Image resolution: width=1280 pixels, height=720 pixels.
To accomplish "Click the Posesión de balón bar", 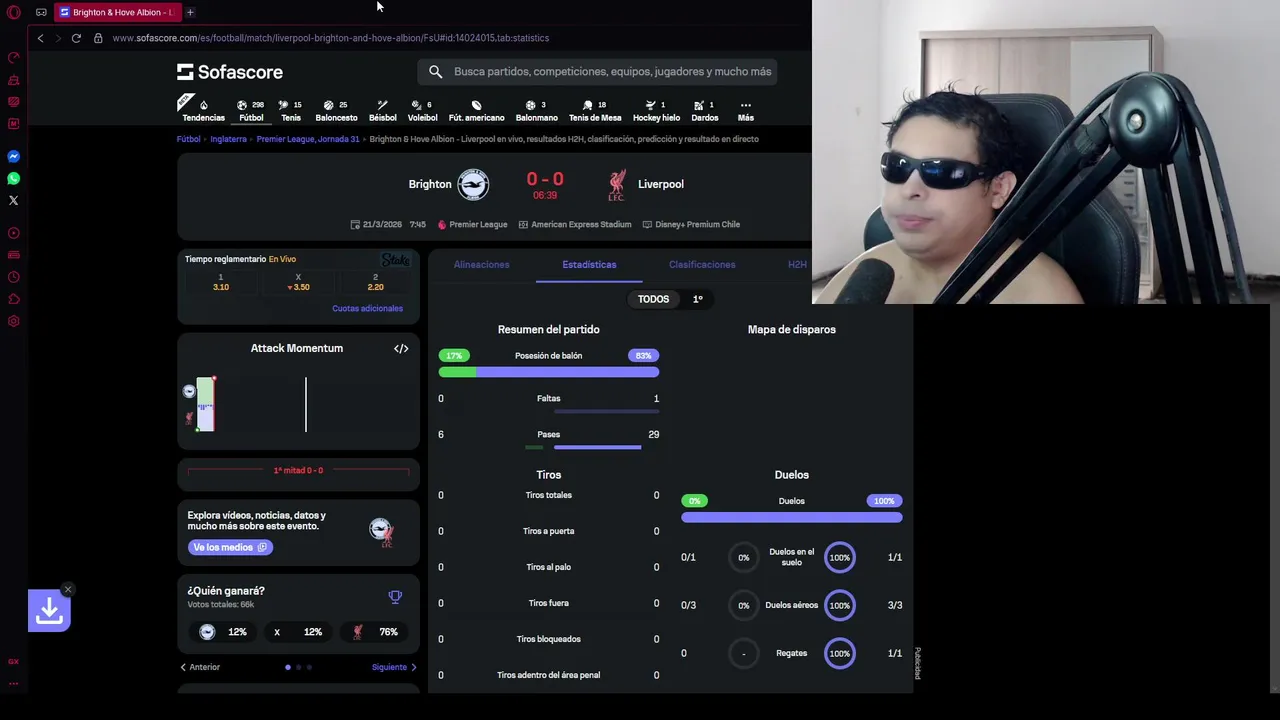I will tap(549, 372).
